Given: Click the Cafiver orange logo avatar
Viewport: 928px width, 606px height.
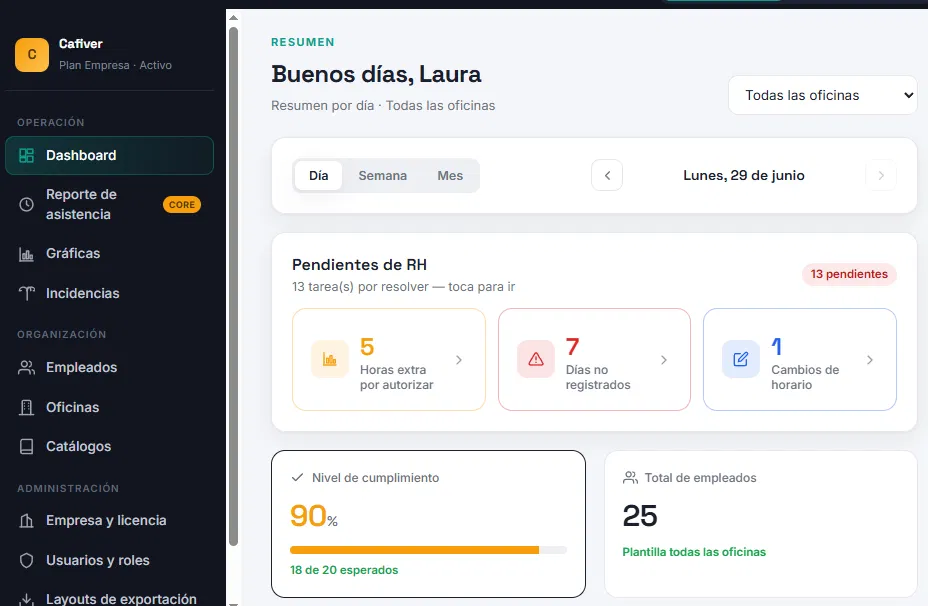Looking at the screenshot, I should [x=32, y=55].
